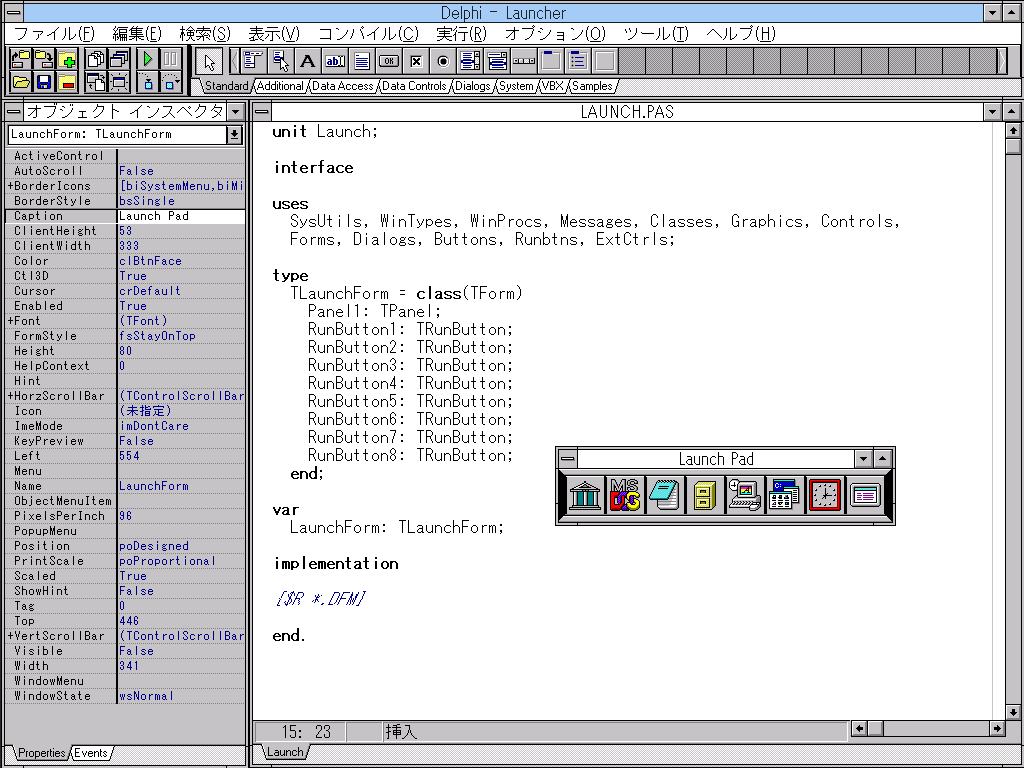
Task: Click the palette scroll-right arrow
Action: tap(1003, 61)
